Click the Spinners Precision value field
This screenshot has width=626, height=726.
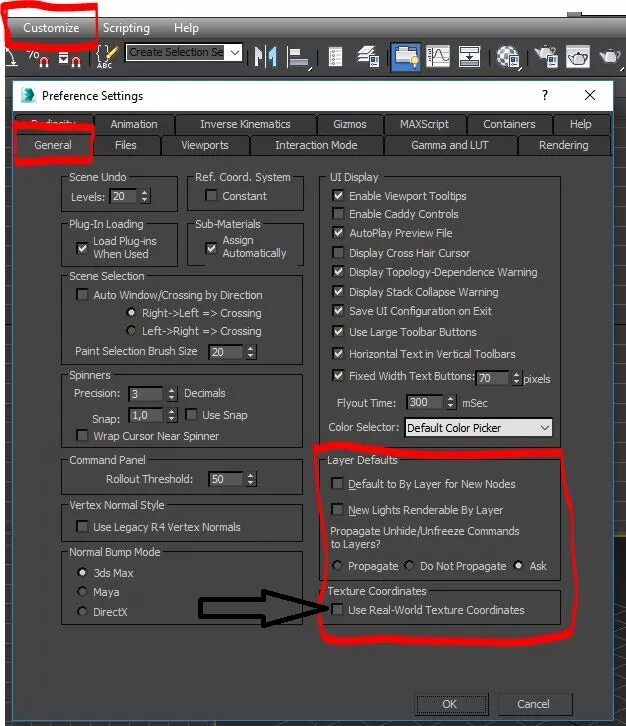click(x=145, y=394)
